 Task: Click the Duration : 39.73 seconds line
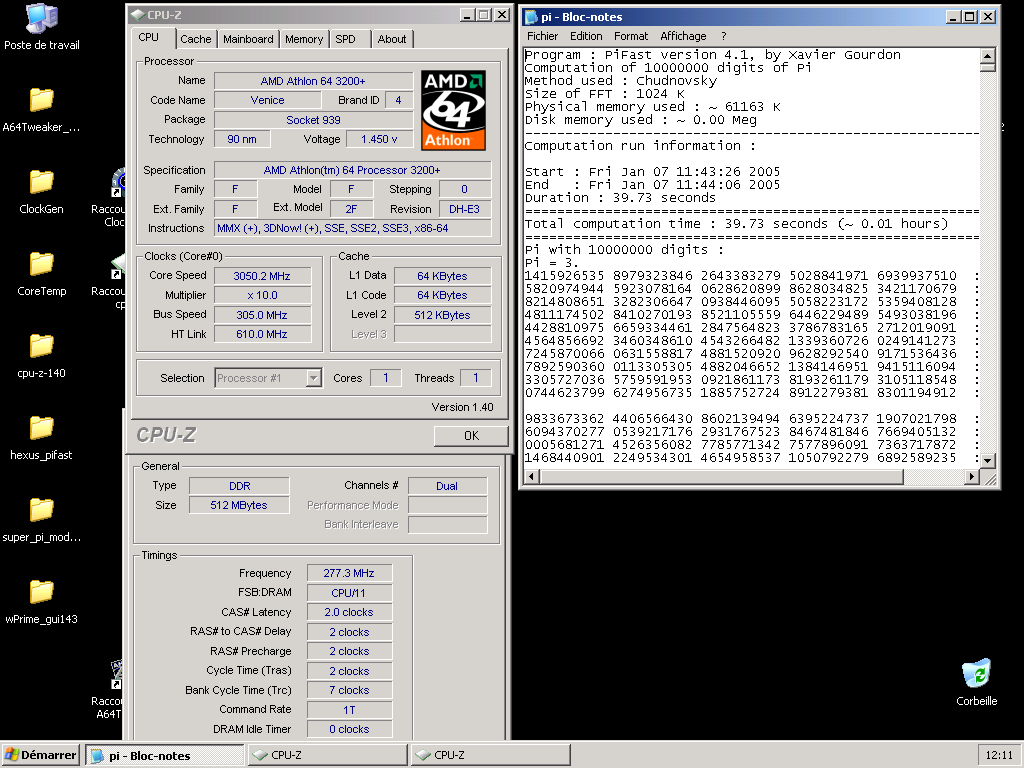pos(620,198)
